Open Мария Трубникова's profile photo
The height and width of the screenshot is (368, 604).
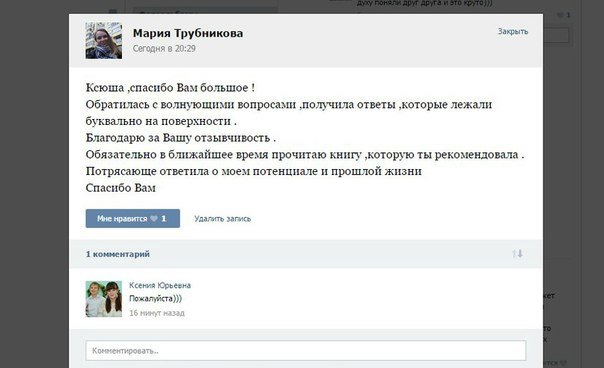[104, 40]
